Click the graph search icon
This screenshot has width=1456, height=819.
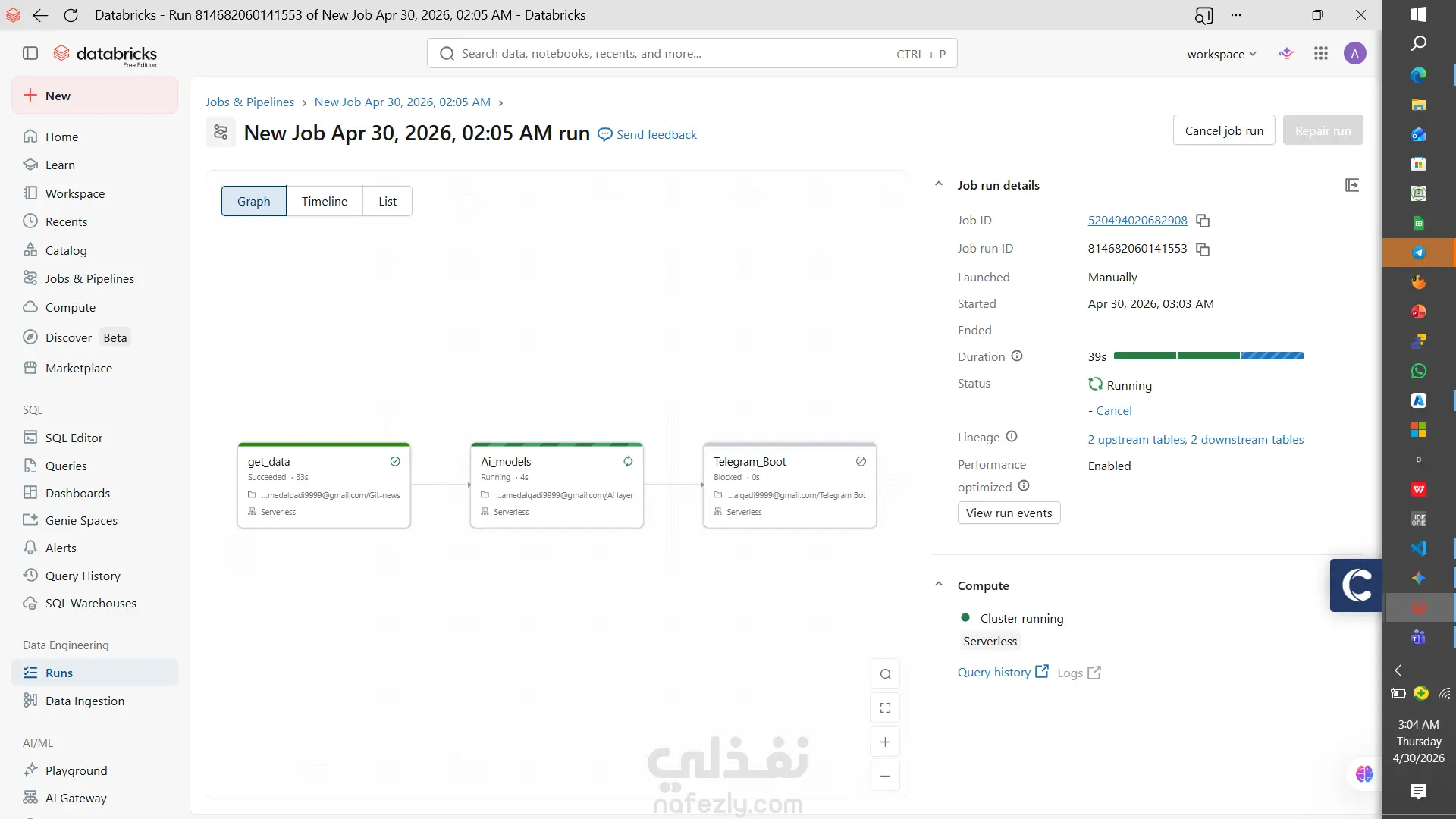point(885,674)
